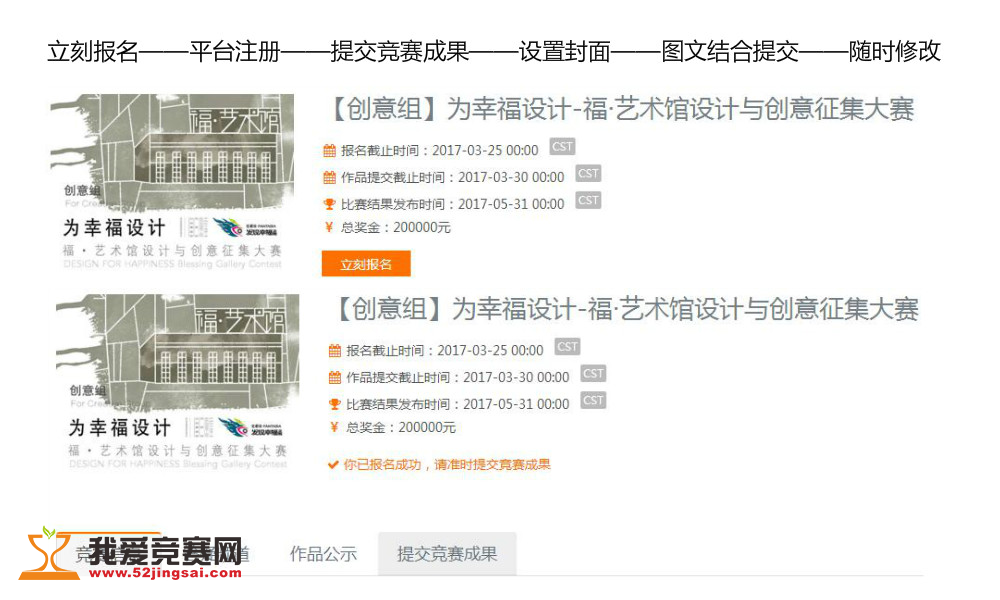Click the first listing's contest thumbnail image
The width and height of the screenshot is (1000, 600).
(x=172, y=181)
